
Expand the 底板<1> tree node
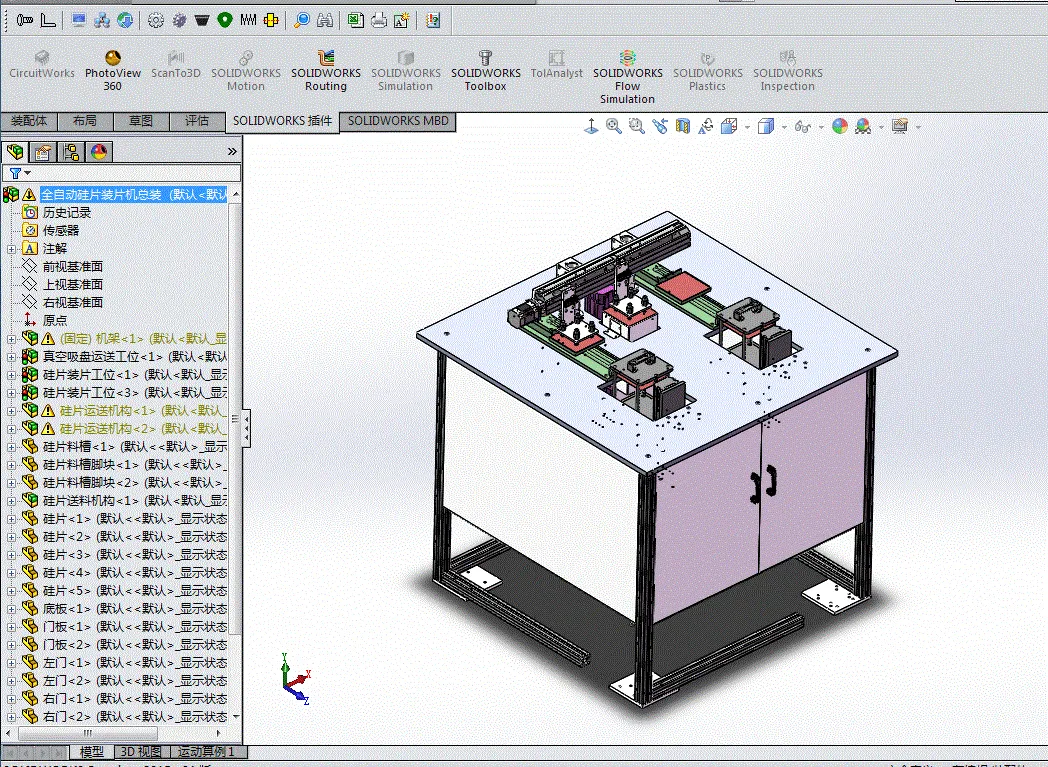click(x=11, y=609)
